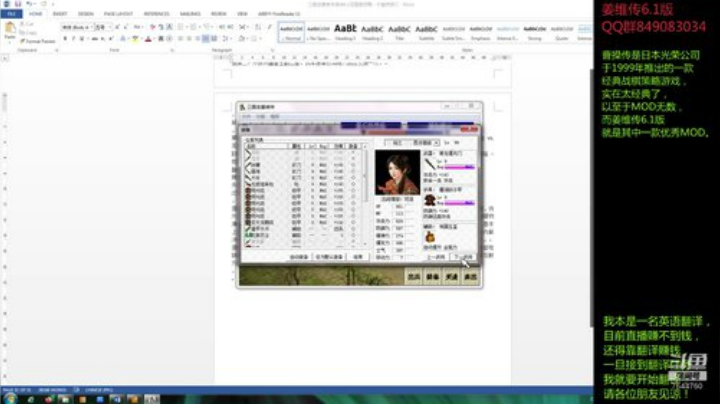720x404 pixels.
Task: Apply paragraph shading color
Action: click(x=242, y=39)
